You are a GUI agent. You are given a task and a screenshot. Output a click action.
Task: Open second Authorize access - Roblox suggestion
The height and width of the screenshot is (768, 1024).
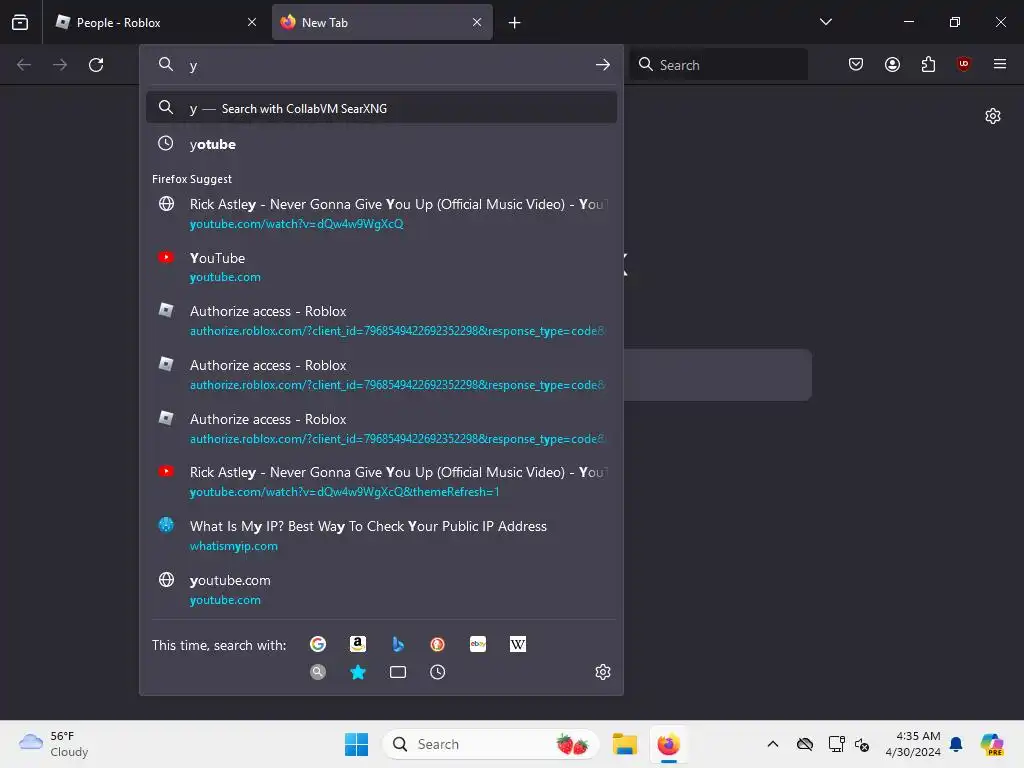pos(381,375)
